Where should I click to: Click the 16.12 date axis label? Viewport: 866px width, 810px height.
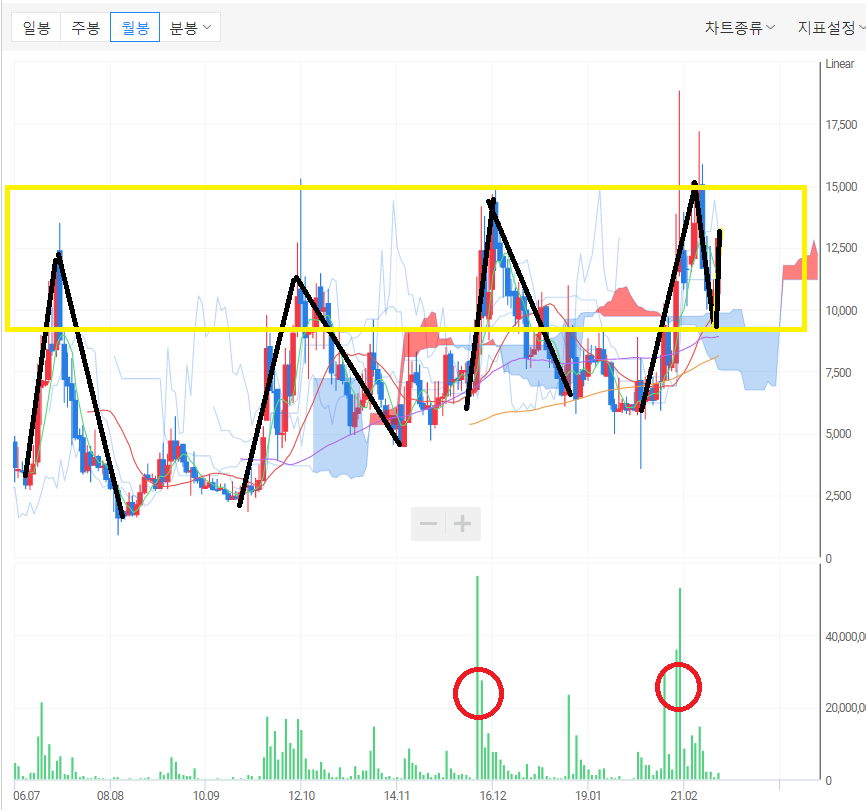(x=493, y=796)
